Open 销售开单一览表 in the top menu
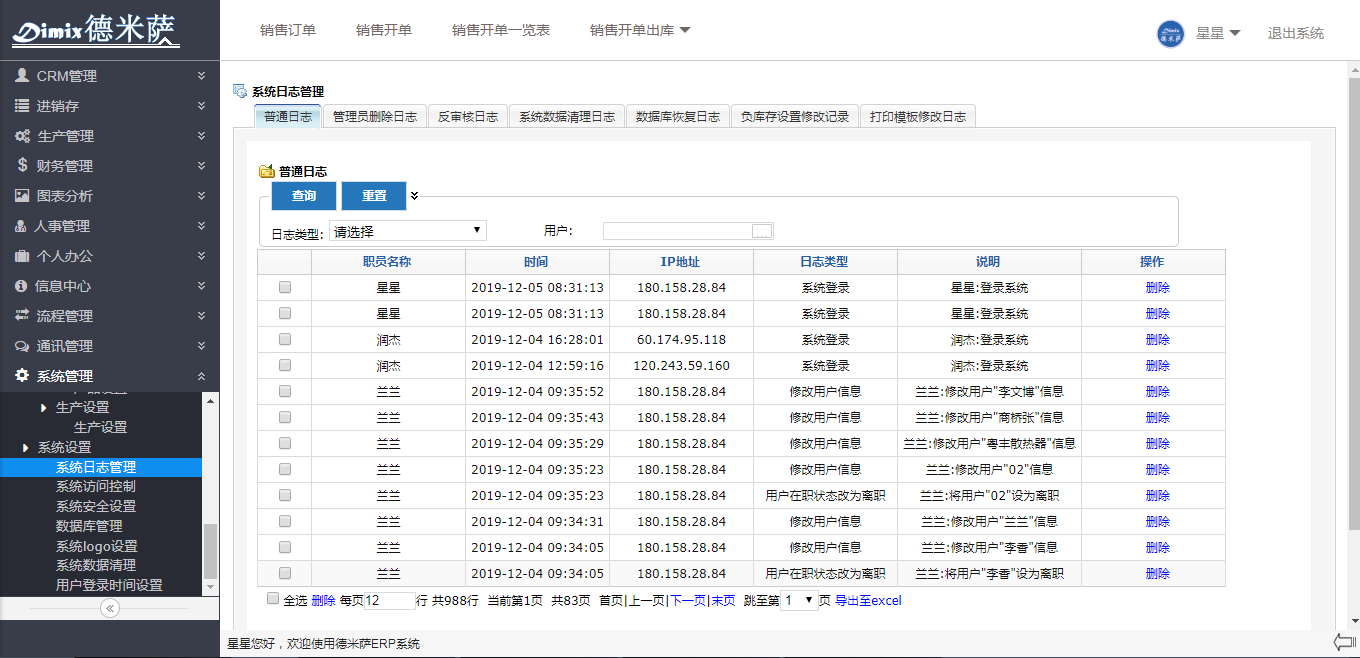The height and width of the screenshot is (658, 1360). [x=501, y=30]
